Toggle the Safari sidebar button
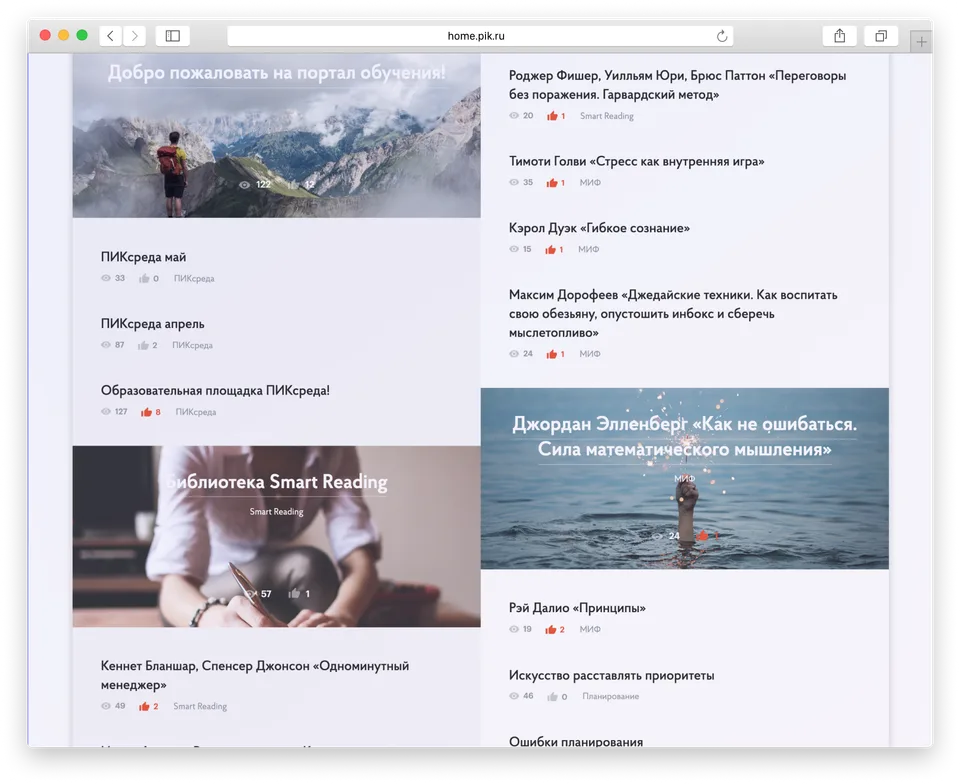960x784 pixels. point(172,36)
